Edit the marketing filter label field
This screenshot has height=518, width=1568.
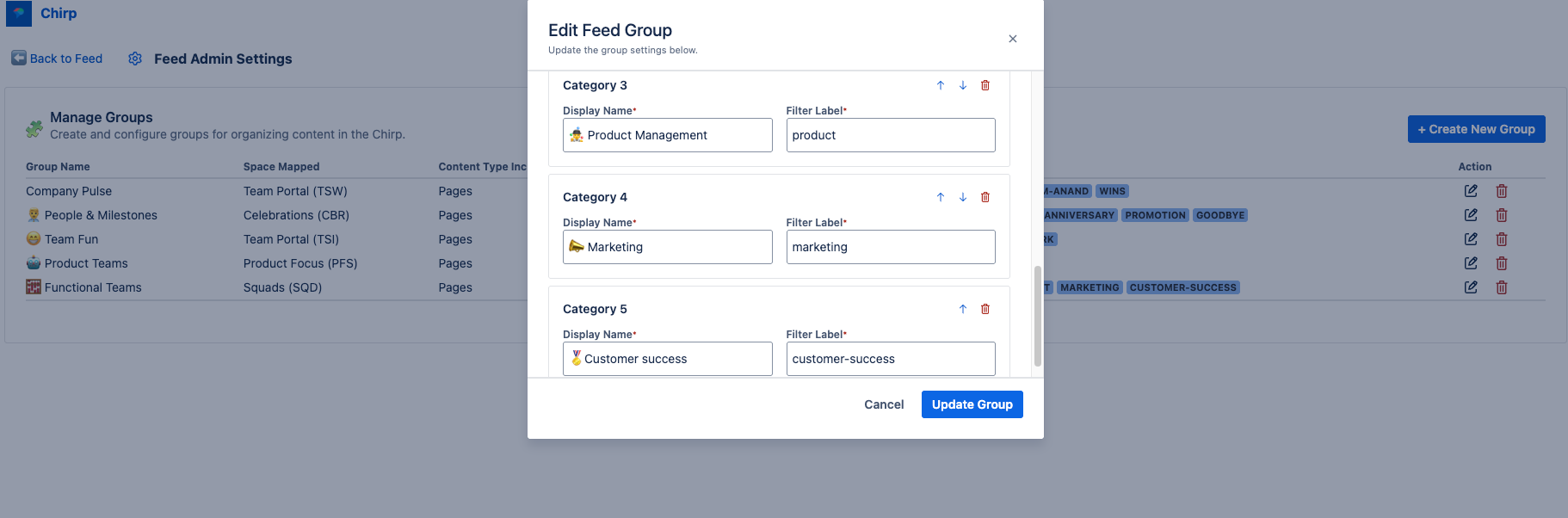[891, 247]
